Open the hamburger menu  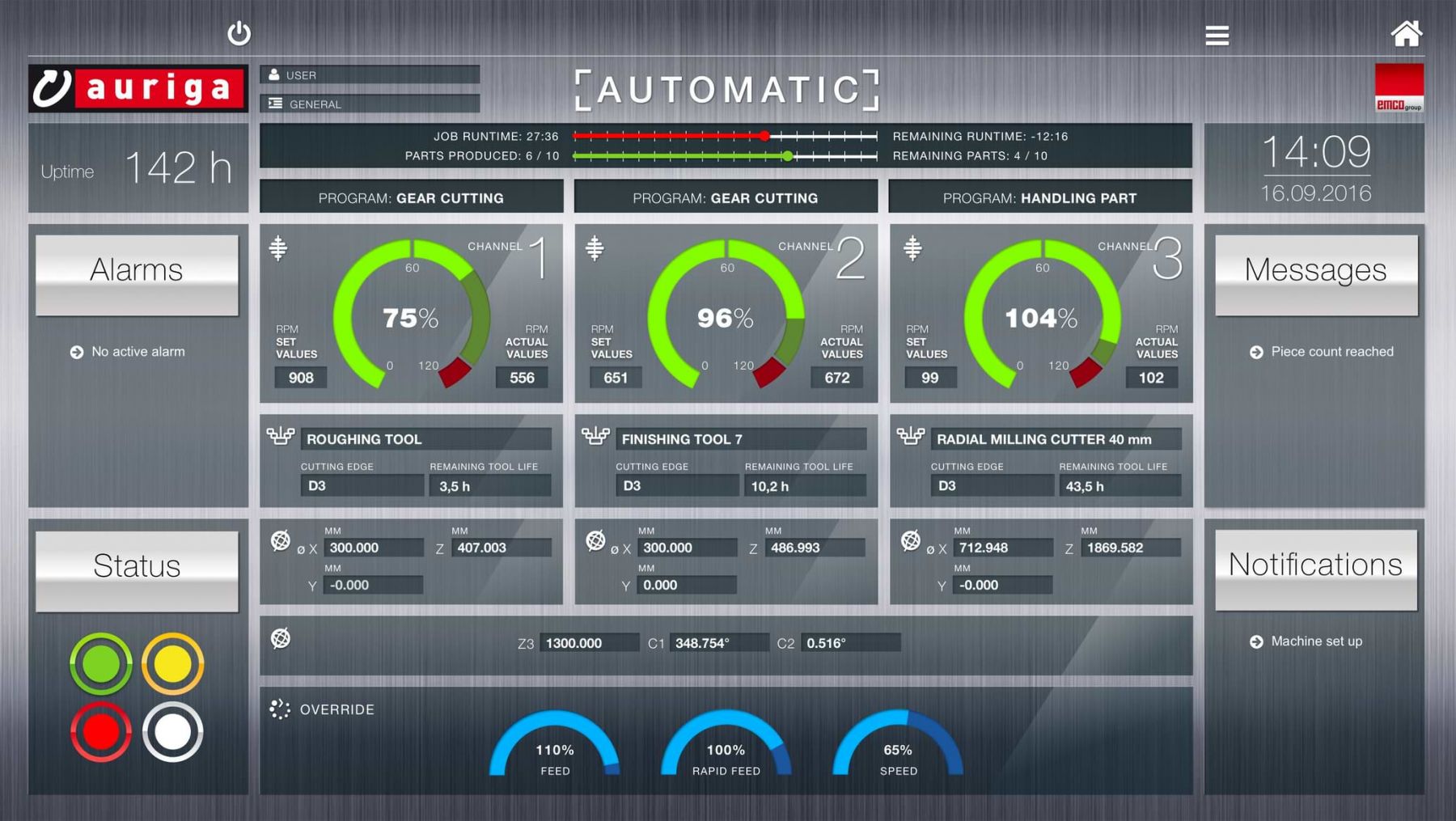tap(1217, 36)
